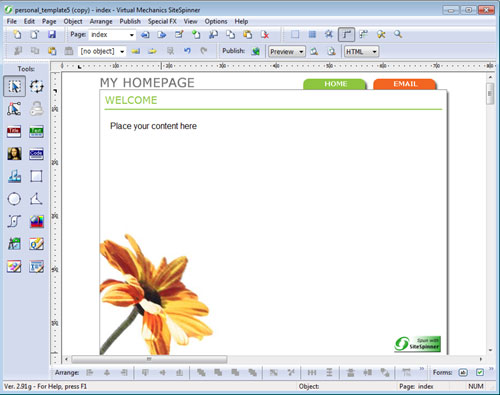Select the Mona Lisa Image tool
The image size is (500, 395).
pos(14,154)
